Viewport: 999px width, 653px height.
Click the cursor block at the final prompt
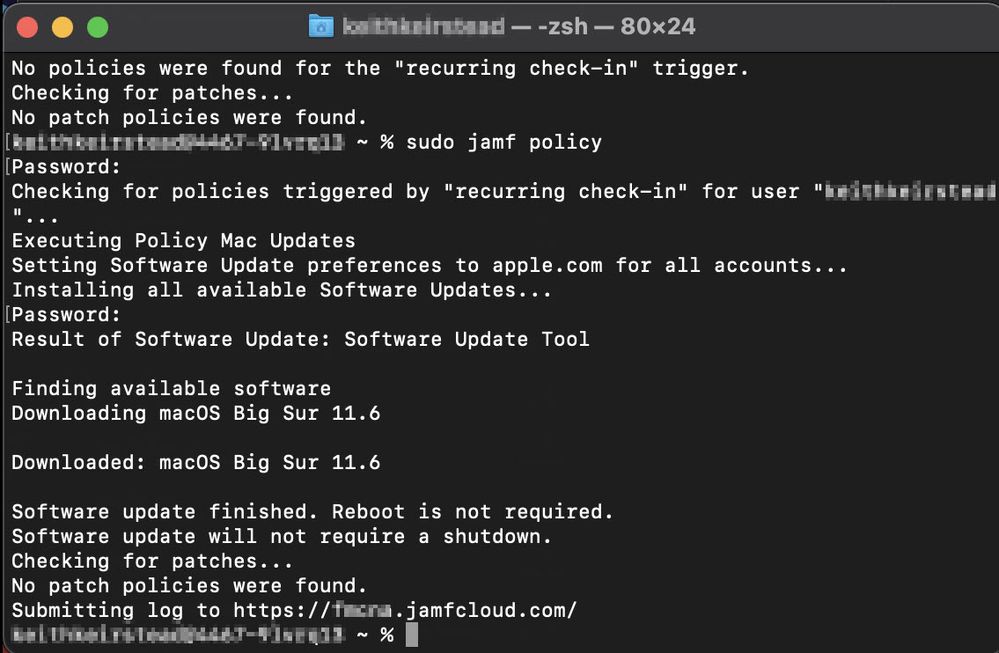tap(412, 635)
